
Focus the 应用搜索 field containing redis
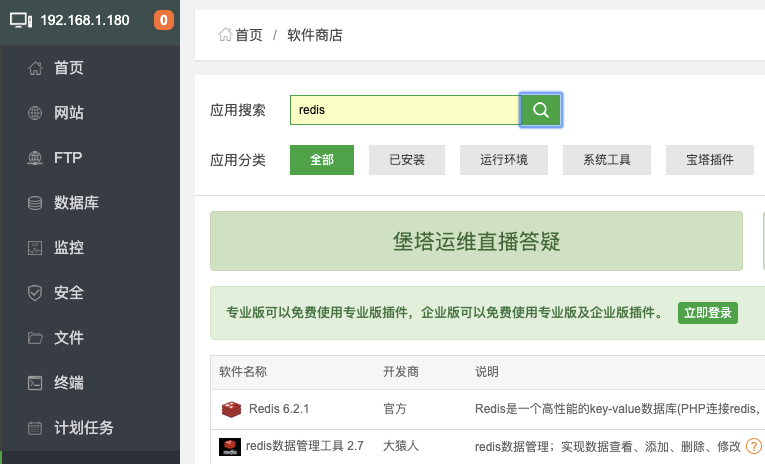pos(405,110)
